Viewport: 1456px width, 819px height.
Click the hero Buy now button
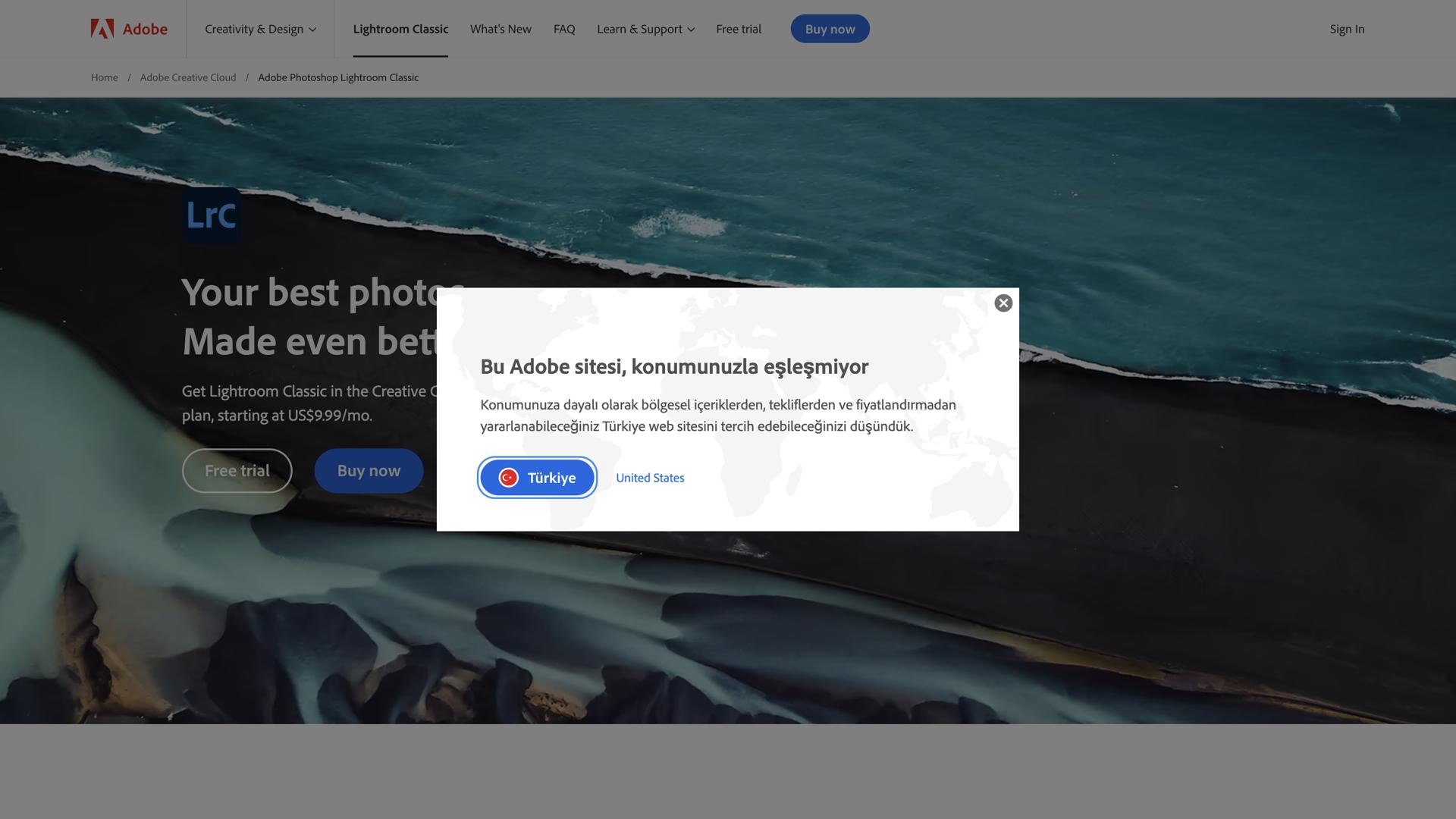pyautogui.click(x=369, y=470)
